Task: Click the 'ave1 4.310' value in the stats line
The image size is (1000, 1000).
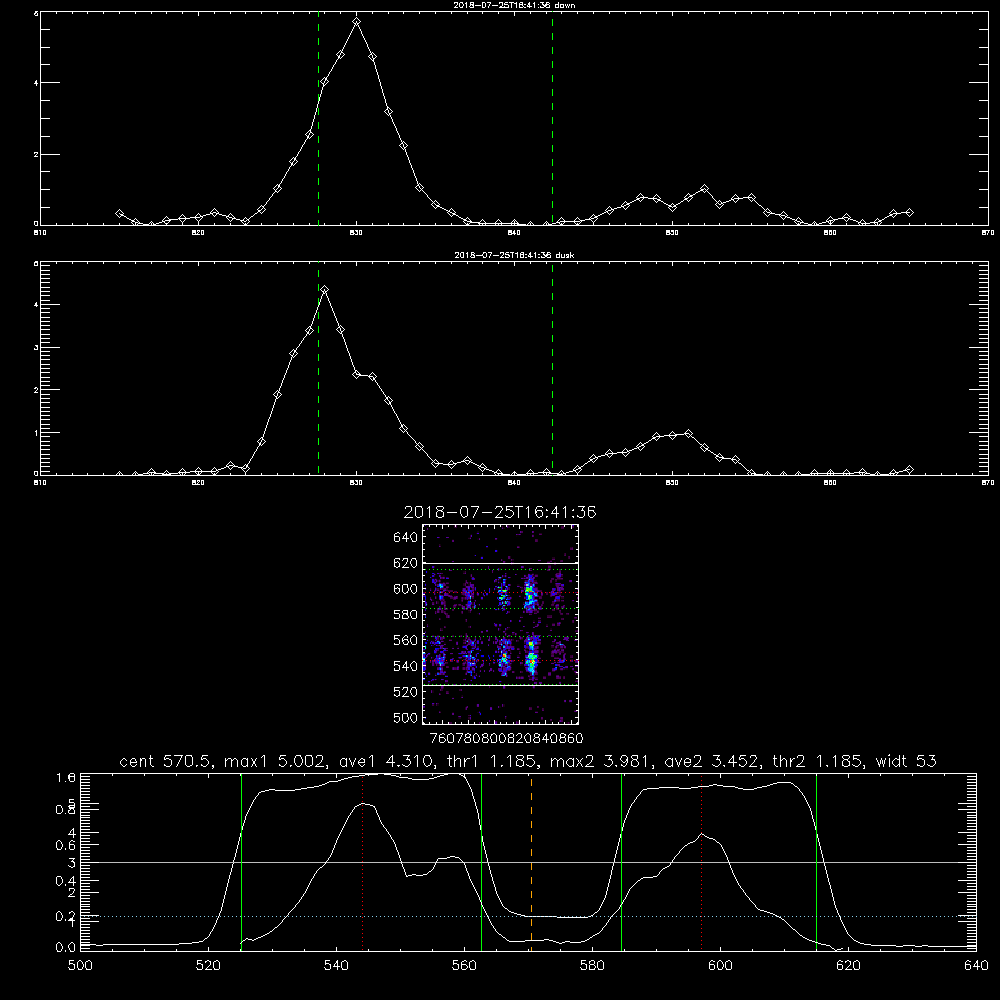Action: point(387,761)
